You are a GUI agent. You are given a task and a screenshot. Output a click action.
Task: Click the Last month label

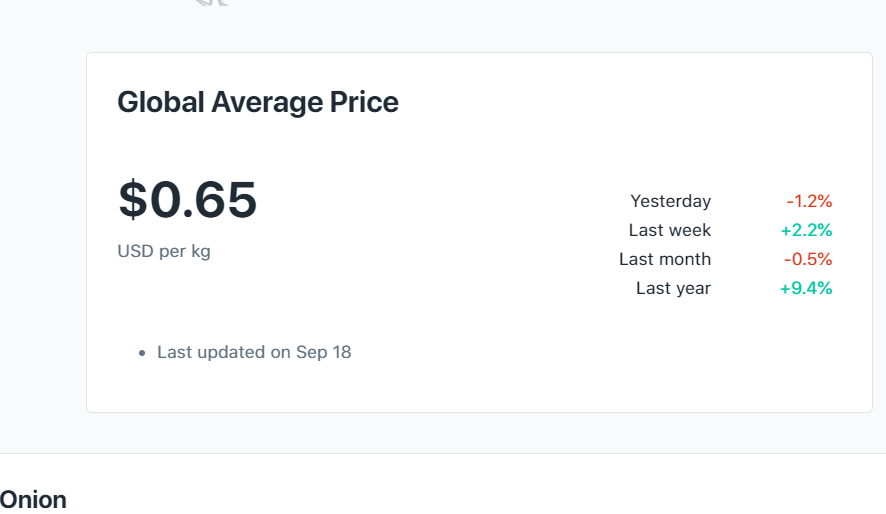664,259
